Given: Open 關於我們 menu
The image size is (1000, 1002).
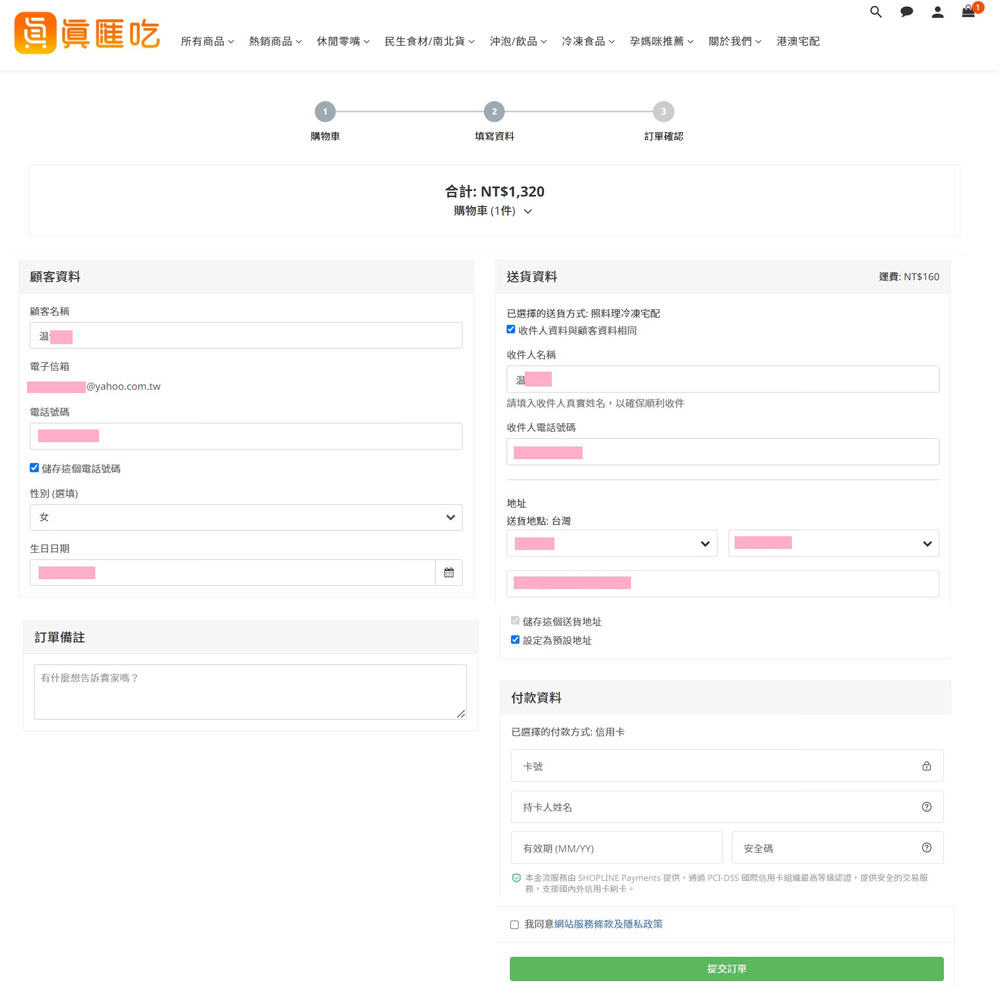Looking at the screenshot, I should point(735,42).
